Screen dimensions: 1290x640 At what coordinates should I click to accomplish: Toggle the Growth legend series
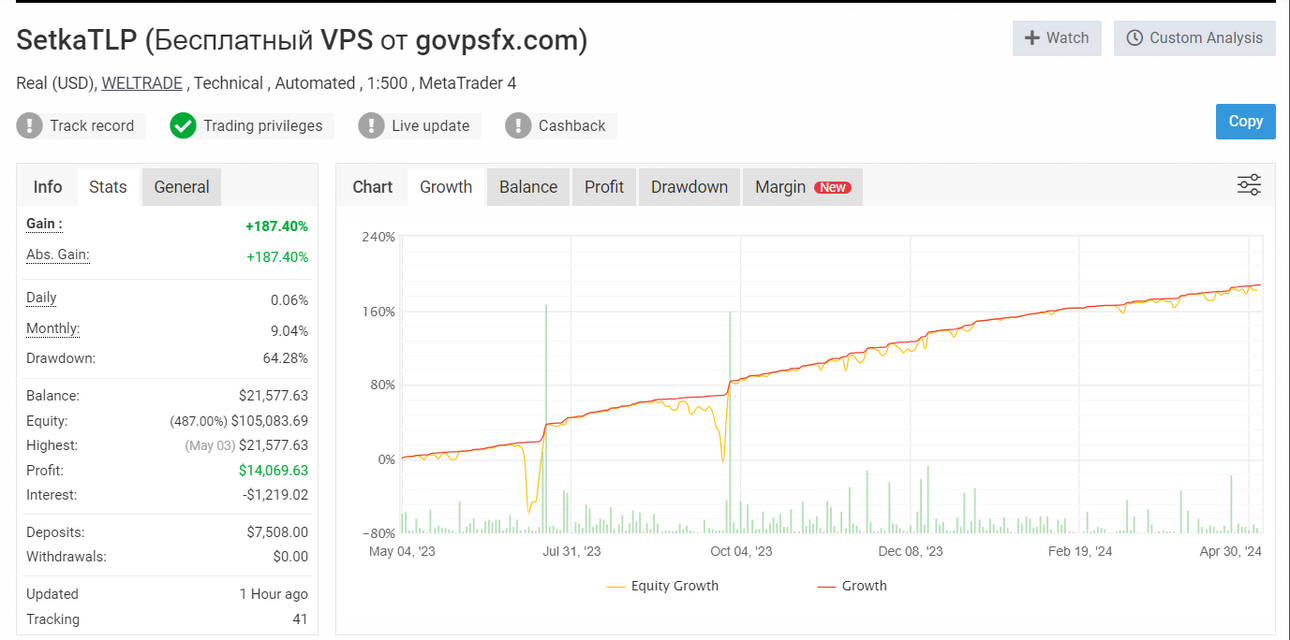[x=852, y=586]
